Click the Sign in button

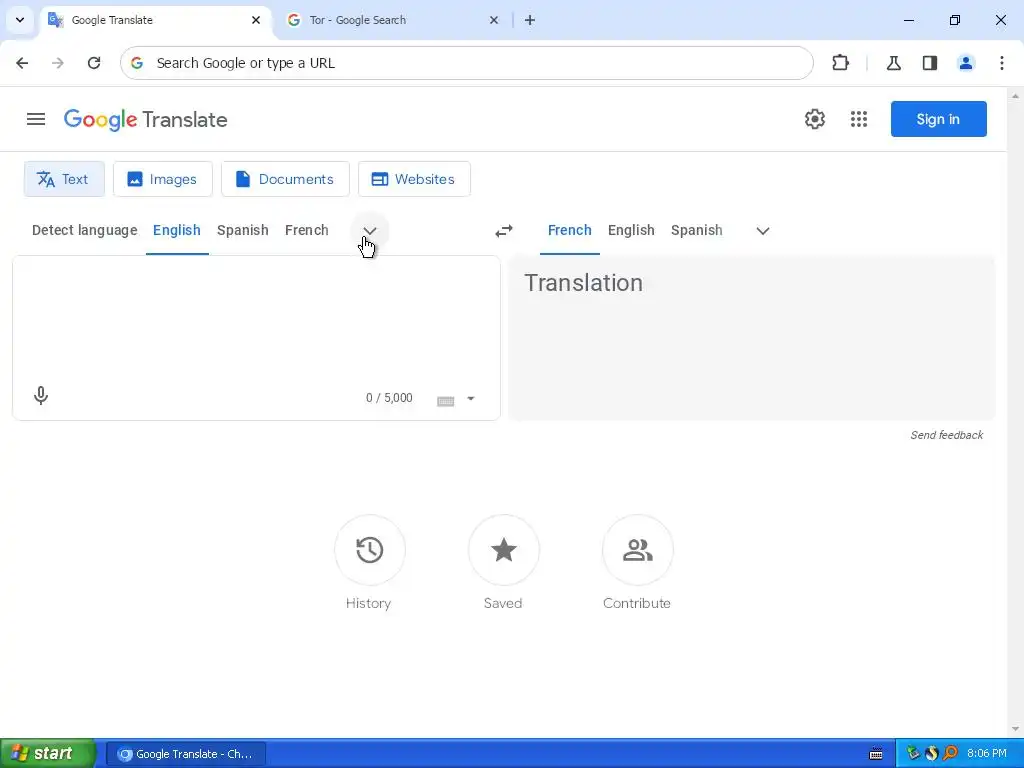coord(938,119)
